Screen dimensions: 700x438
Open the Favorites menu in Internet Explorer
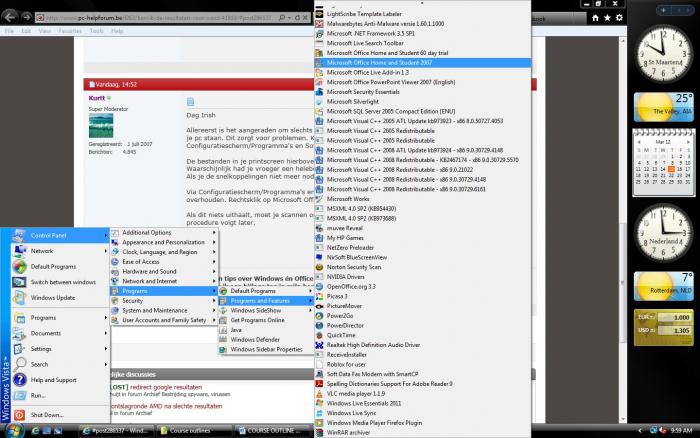pos(70,31)
